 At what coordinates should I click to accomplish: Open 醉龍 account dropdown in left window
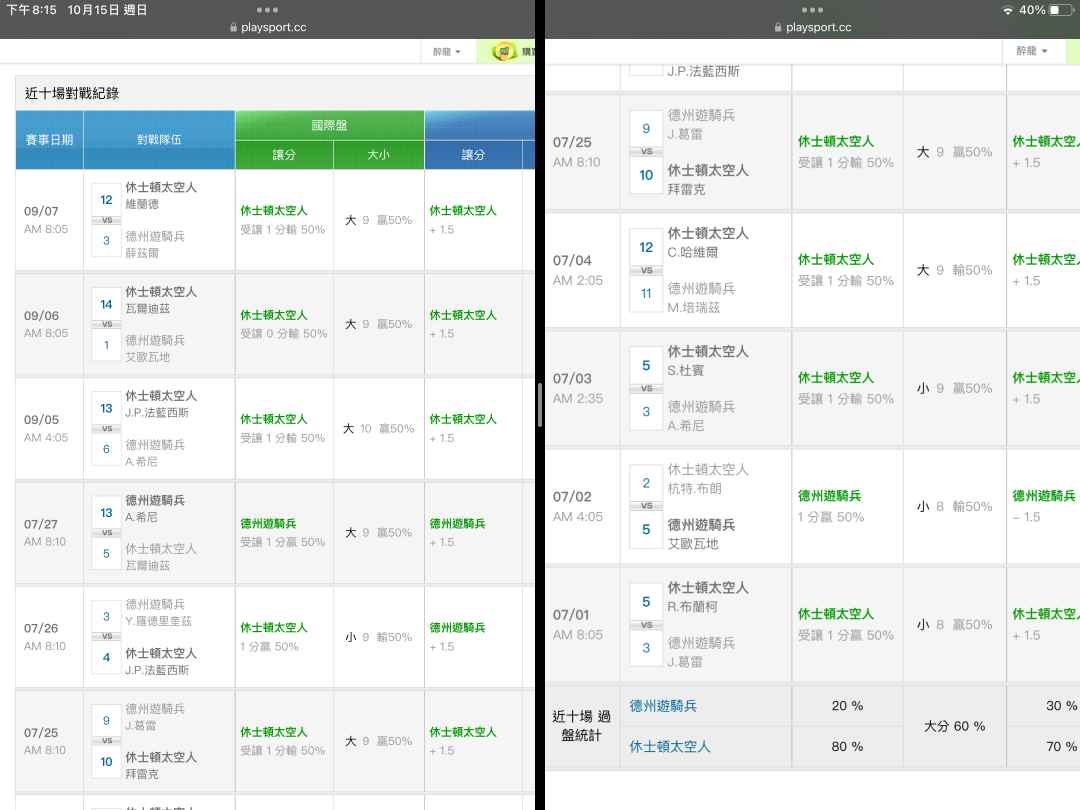pyautogui.click(x=446, y=52)
